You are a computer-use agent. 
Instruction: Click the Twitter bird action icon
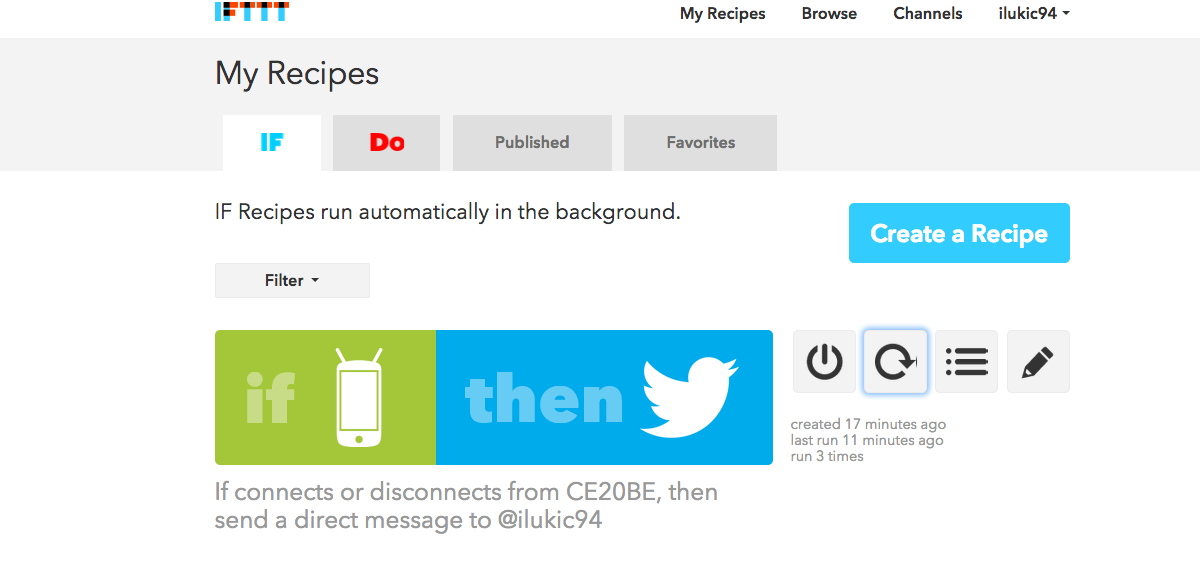pos(690,397)
